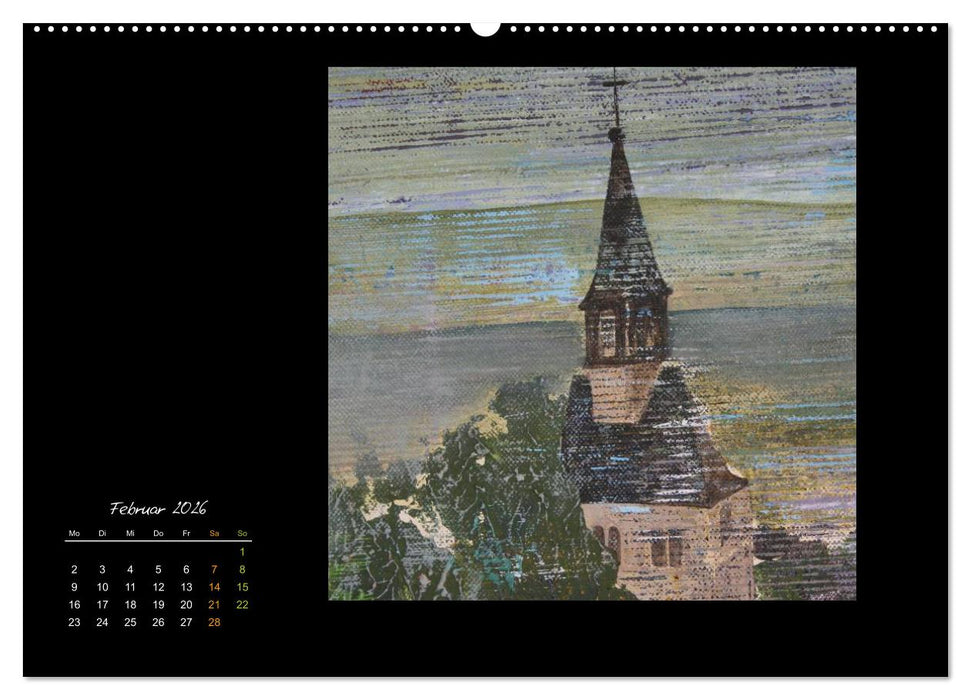This screenshot has width=971, height=700.
Task: Click the Fr weekday header label
Action: coord(185,534)
